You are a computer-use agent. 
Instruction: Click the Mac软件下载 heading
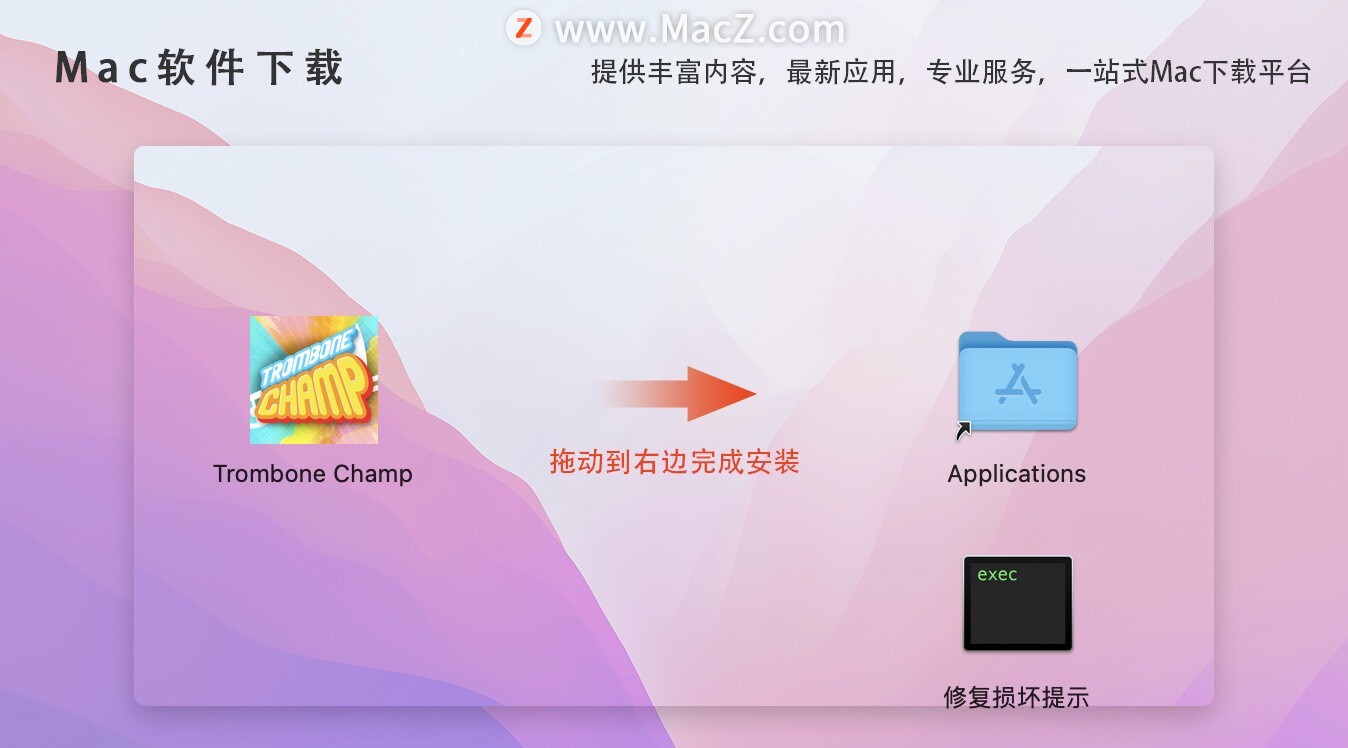pyautogui.click(x=199, y=69)
